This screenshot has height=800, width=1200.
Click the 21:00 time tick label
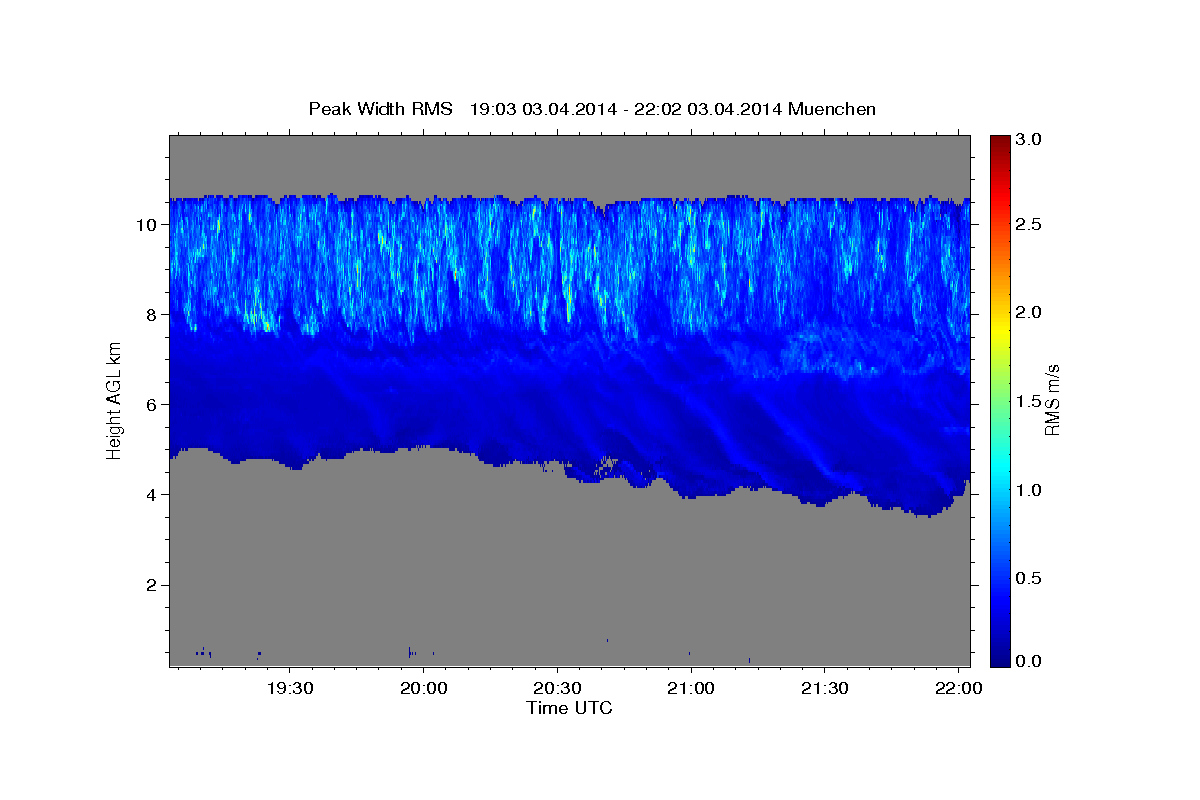[690, 689]
